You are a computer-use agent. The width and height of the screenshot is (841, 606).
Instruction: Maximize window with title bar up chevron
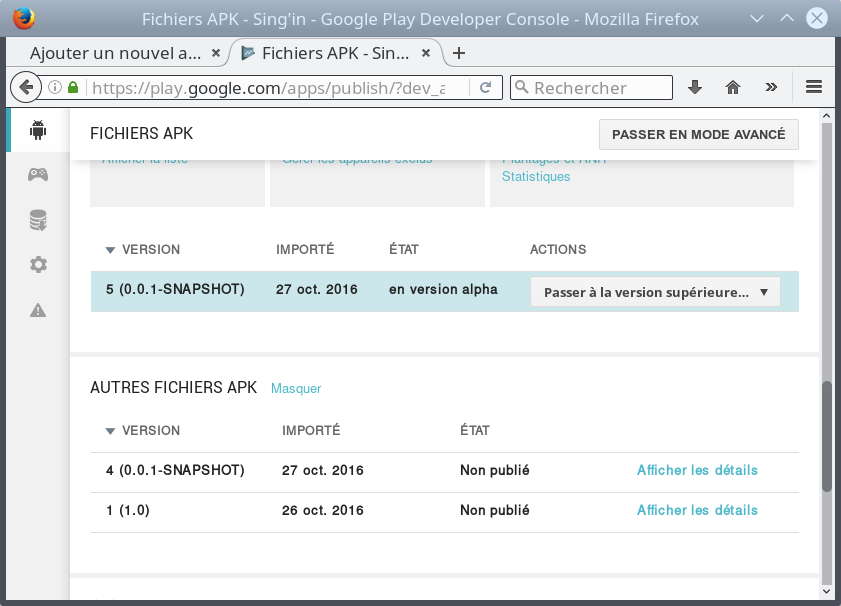pos(786,18)
